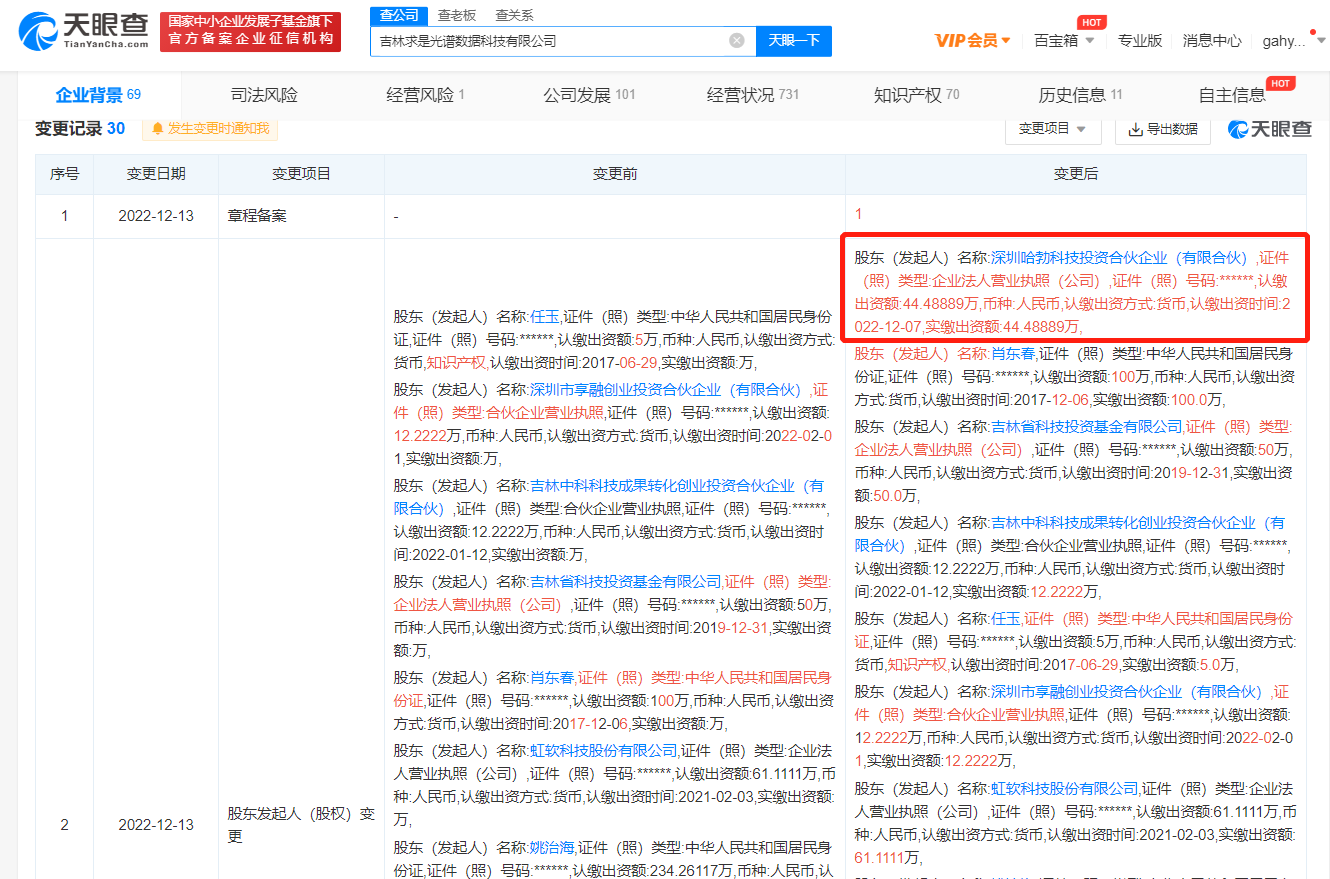
Task: Switch to the 查老板 search tab
Action: click(458, 15)
